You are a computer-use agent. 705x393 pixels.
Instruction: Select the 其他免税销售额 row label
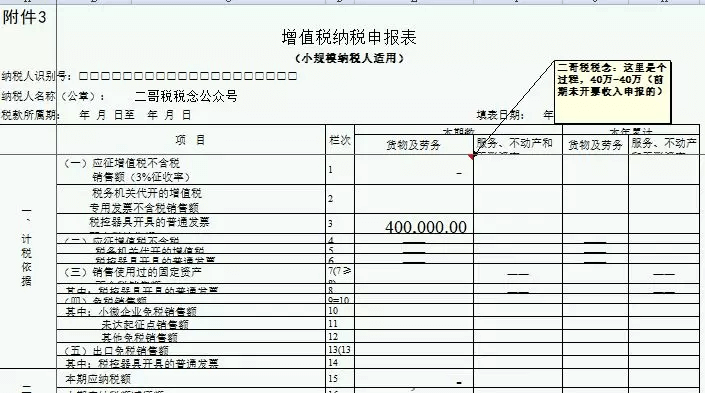(x=139, y=337)
